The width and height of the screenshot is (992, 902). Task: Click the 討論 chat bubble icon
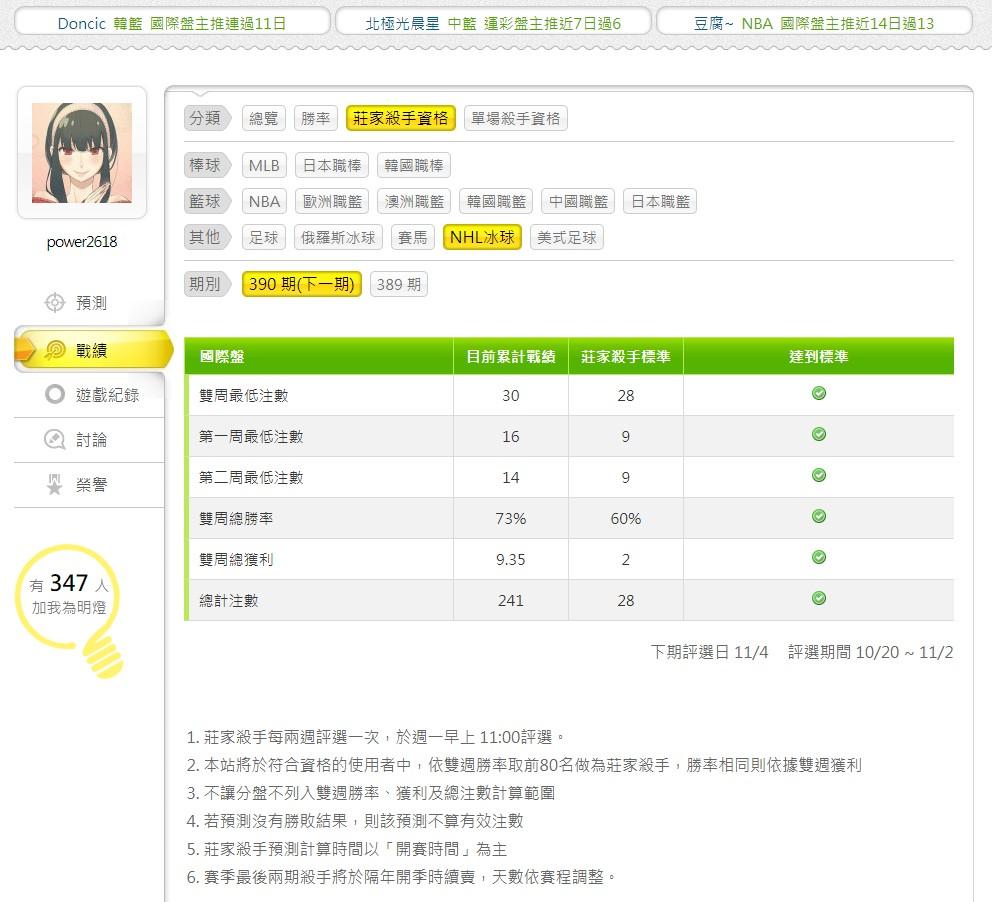(55, 440)
